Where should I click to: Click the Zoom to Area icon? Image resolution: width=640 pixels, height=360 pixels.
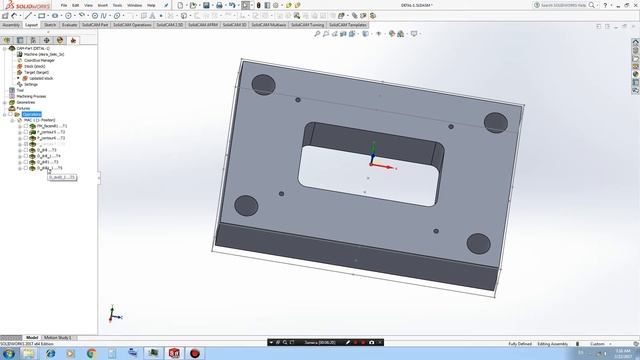[x=326, y=34]
